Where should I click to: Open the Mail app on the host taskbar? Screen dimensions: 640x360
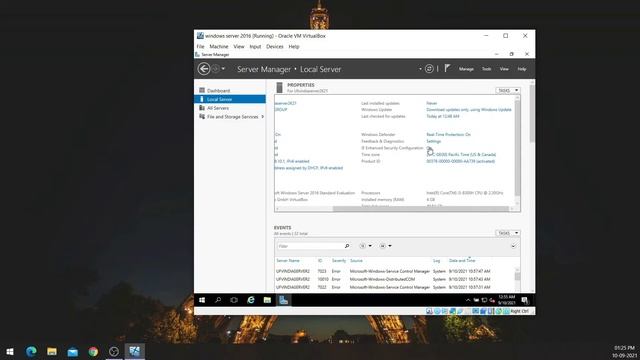(73, 351)
